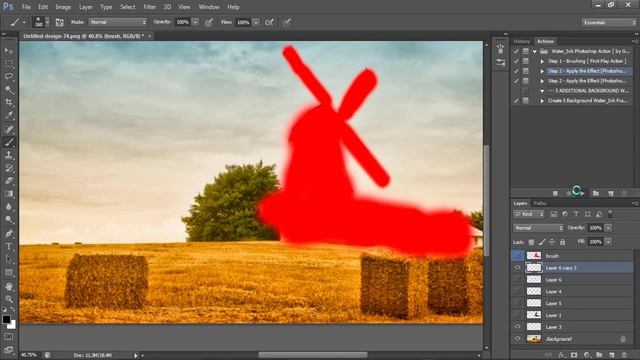Open the brush Mode dropdown in the options bar

coord(118,22)
